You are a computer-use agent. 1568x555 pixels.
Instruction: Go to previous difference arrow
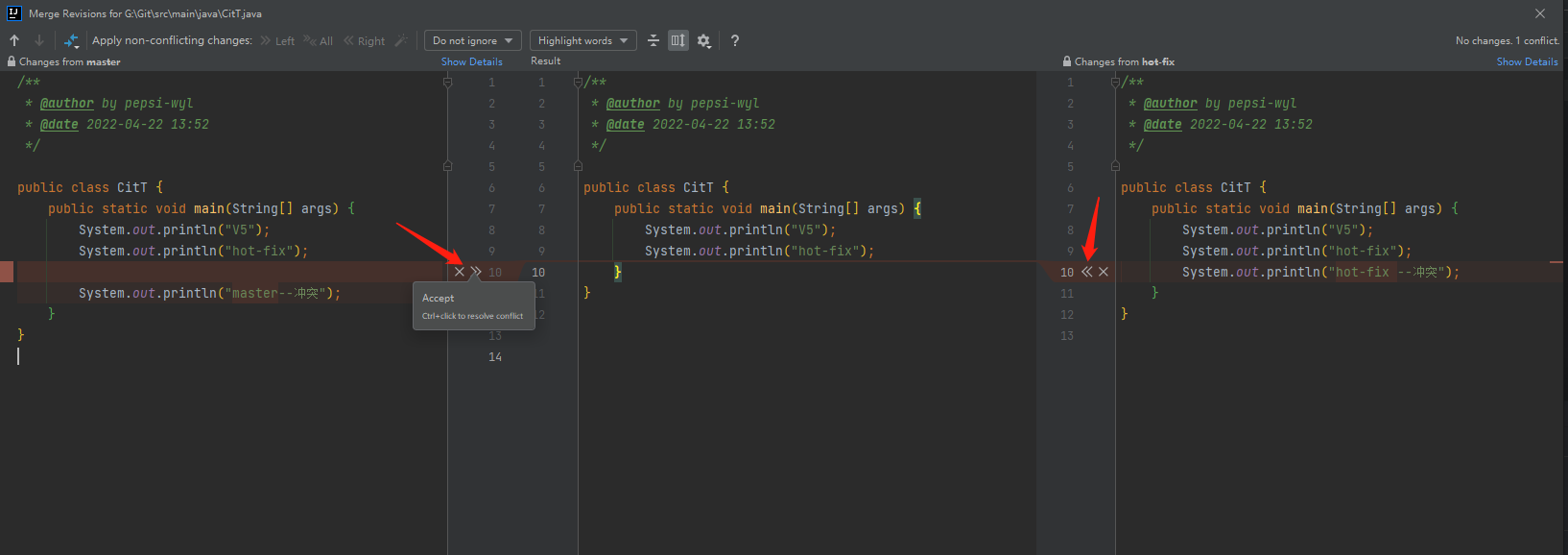coord(14,40)
